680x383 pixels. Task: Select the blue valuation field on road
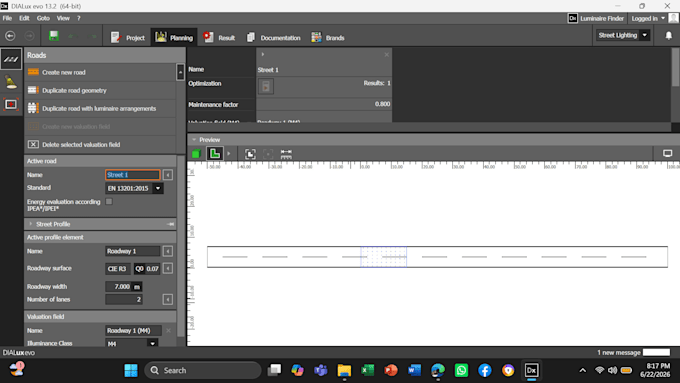click(x=384, y=257)
